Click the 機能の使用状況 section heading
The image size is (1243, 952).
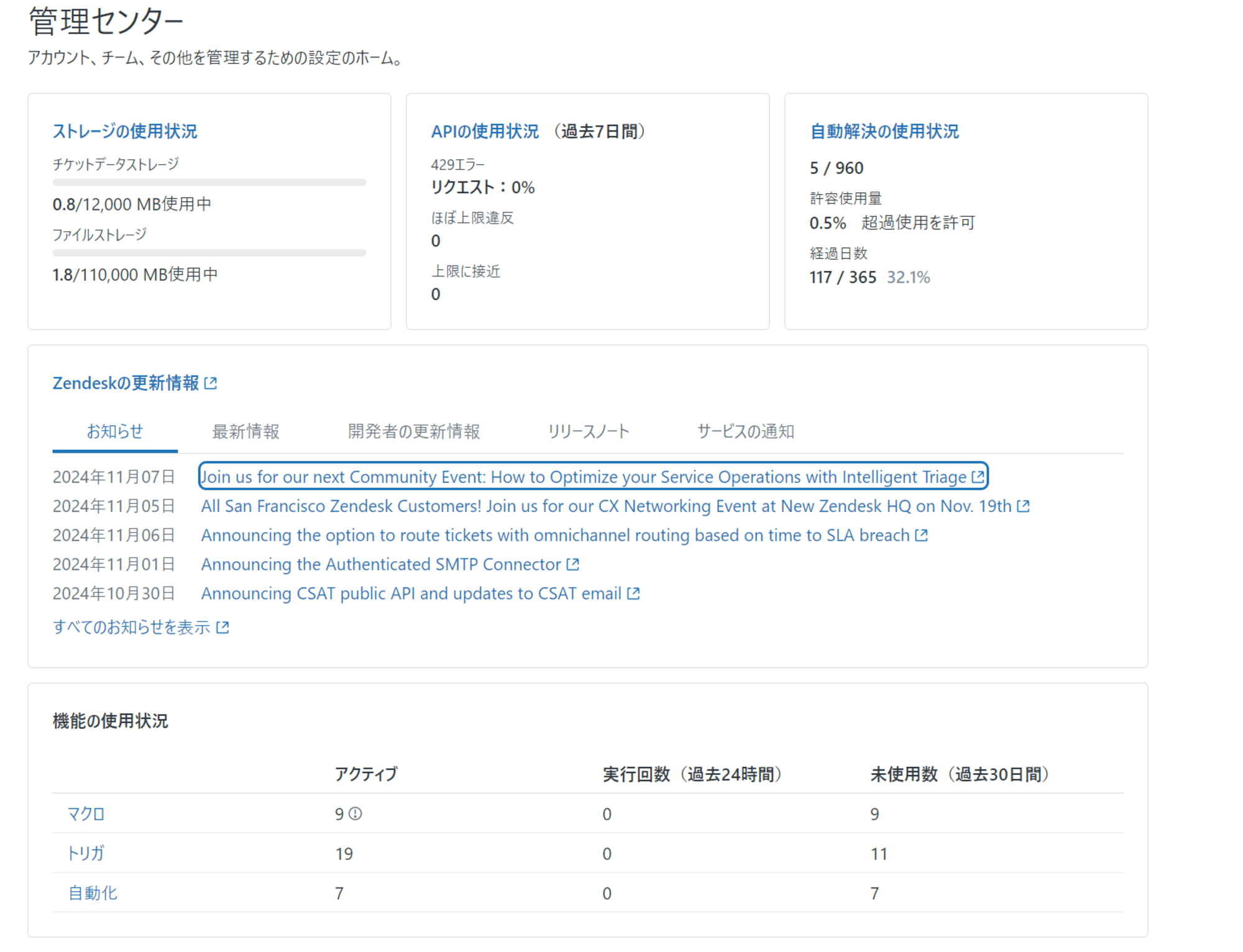click(x=111, y=721)
